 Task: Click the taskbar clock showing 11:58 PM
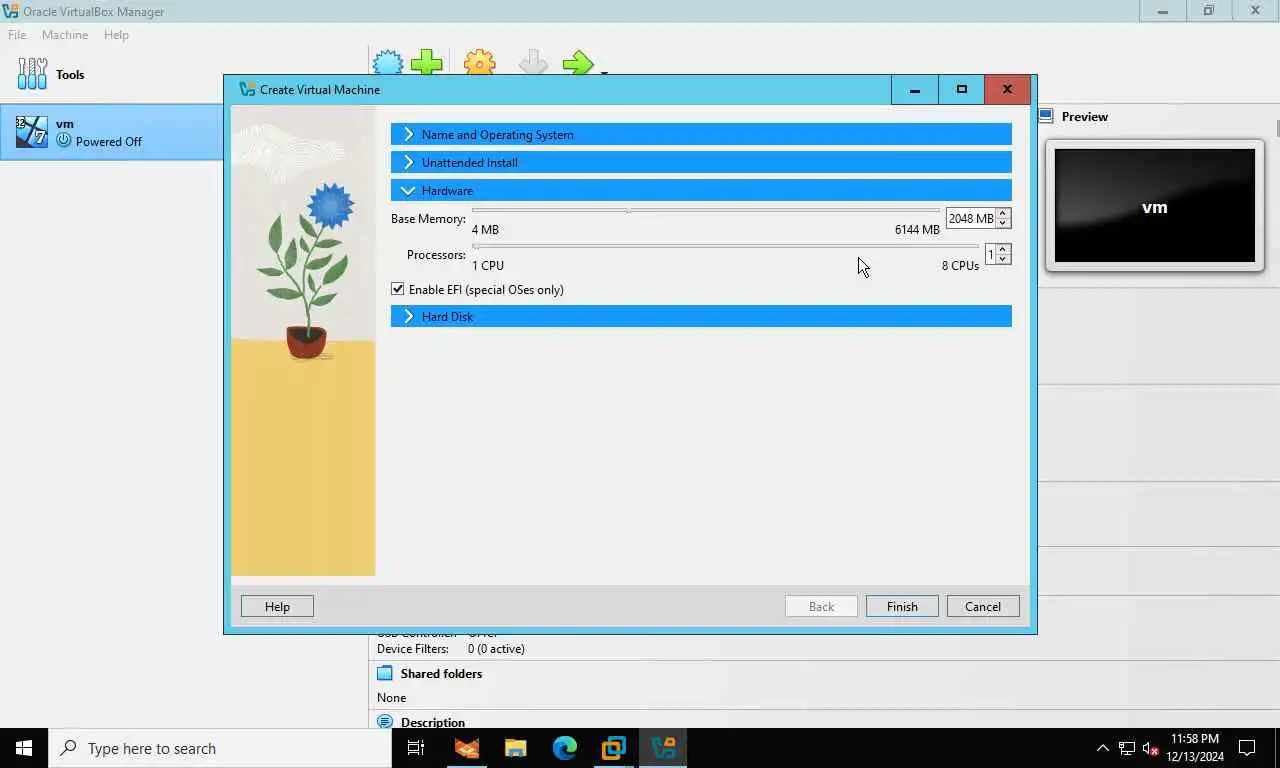1195,748
